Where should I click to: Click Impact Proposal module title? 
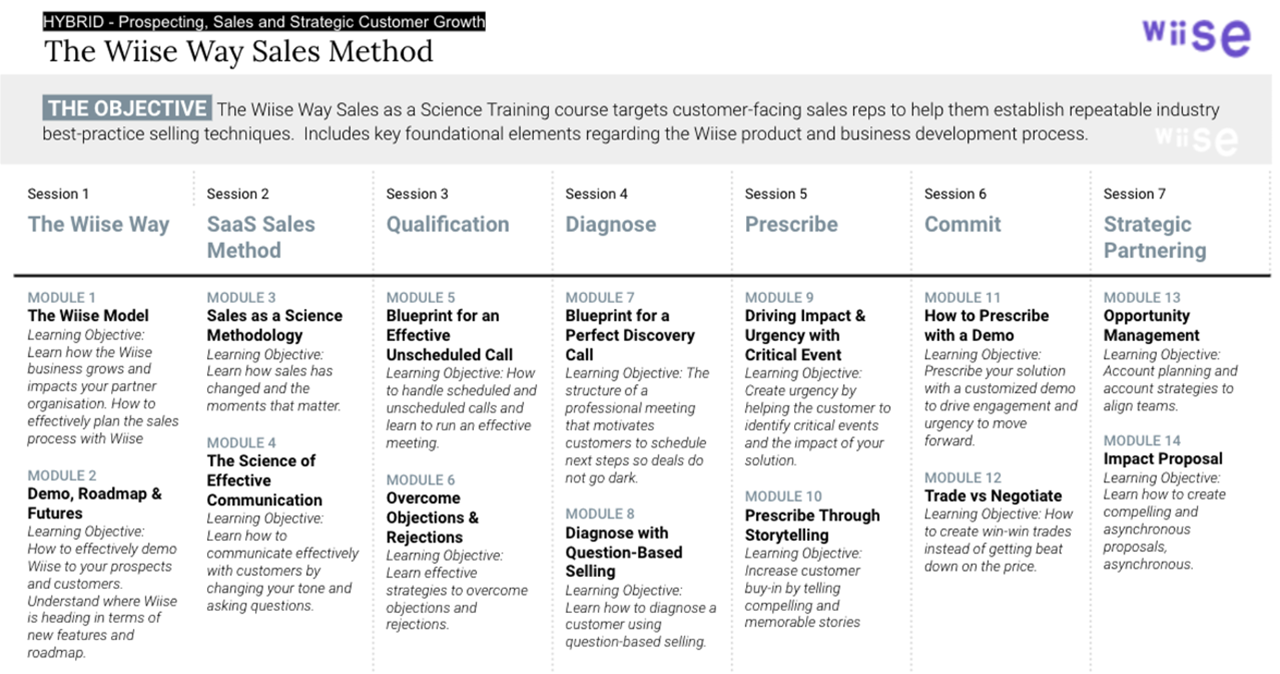[1163, 459]
